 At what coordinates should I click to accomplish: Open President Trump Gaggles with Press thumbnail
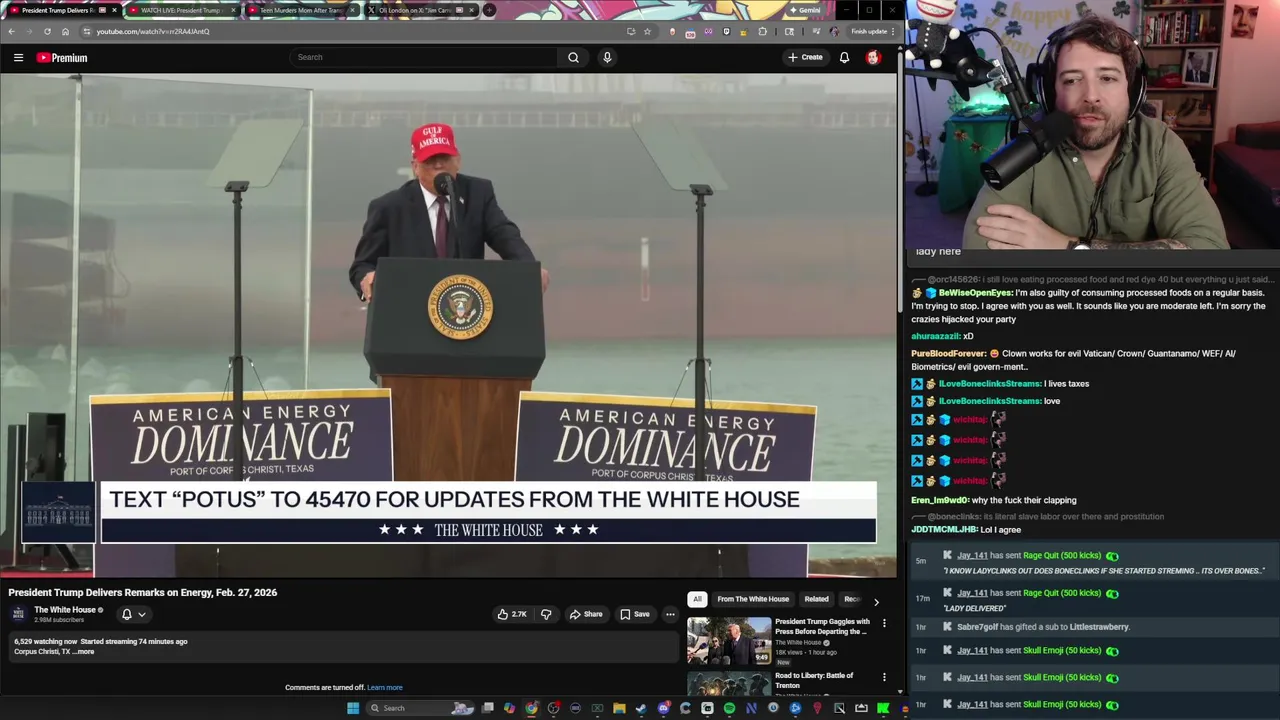point(729,640)
